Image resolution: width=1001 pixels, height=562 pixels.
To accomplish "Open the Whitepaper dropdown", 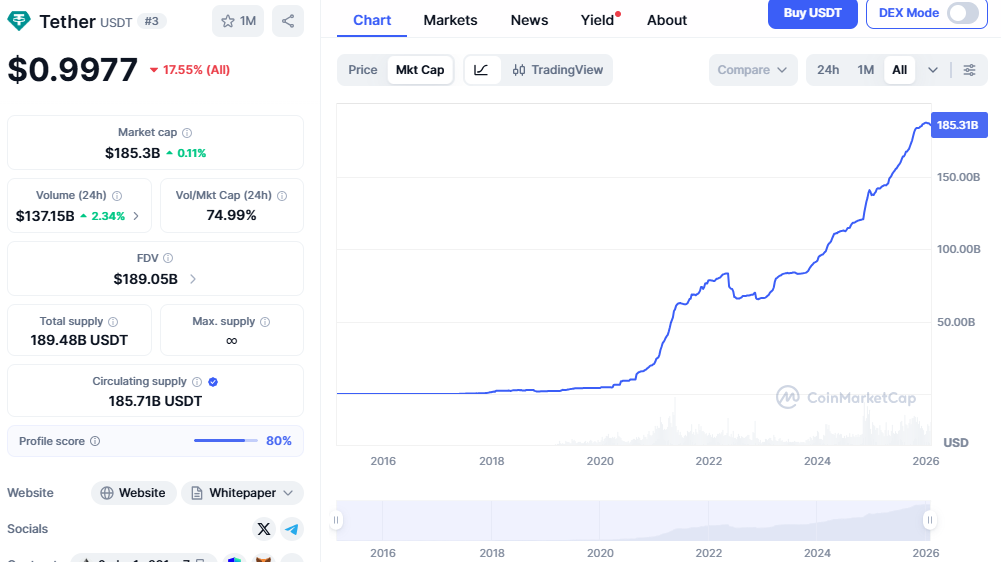I will [243, 493].
